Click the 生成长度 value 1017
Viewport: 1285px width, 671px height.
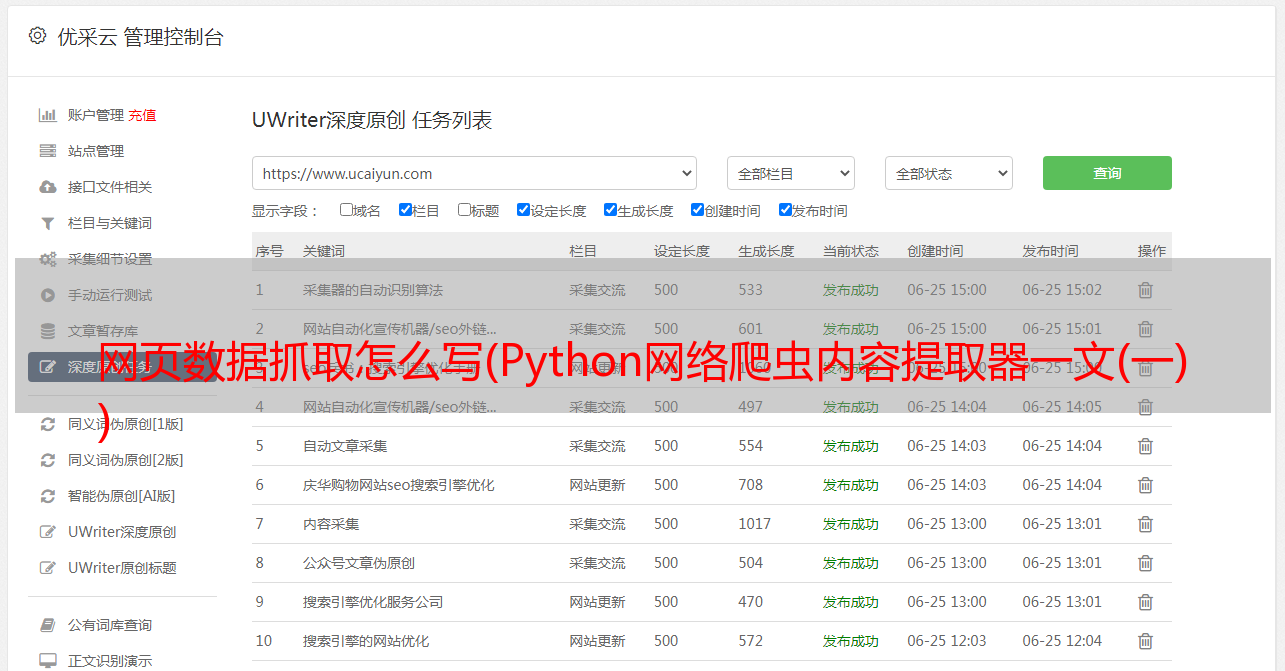pos(755,524)
